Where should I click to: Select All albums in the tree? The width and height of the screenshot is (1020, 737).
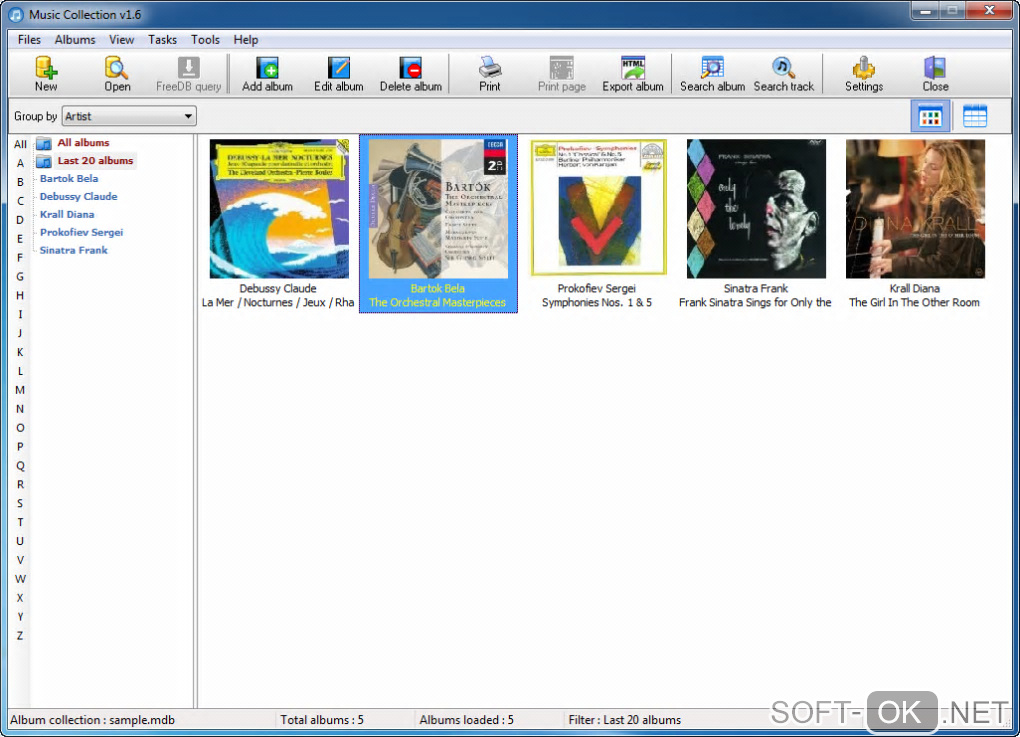click(x=83, y=142)
